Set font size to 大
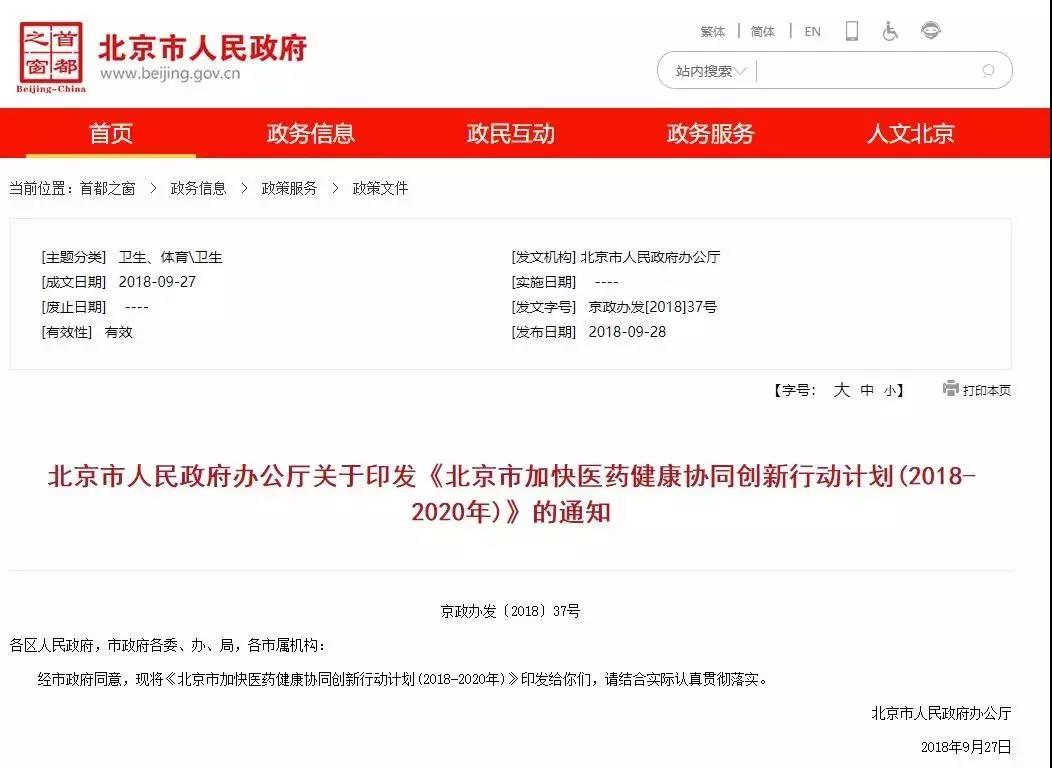 (841, 390)
